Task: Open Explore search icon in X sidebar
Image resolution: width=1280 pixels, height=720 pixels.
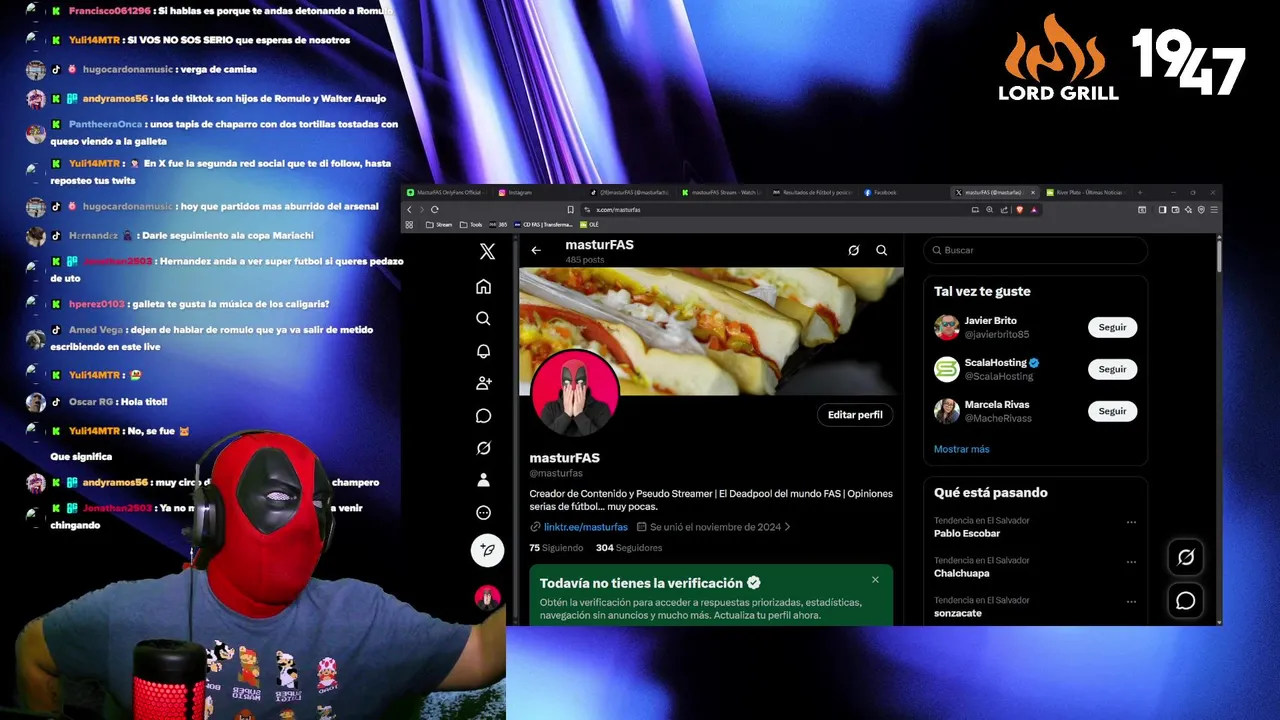Action: [483, 319]
